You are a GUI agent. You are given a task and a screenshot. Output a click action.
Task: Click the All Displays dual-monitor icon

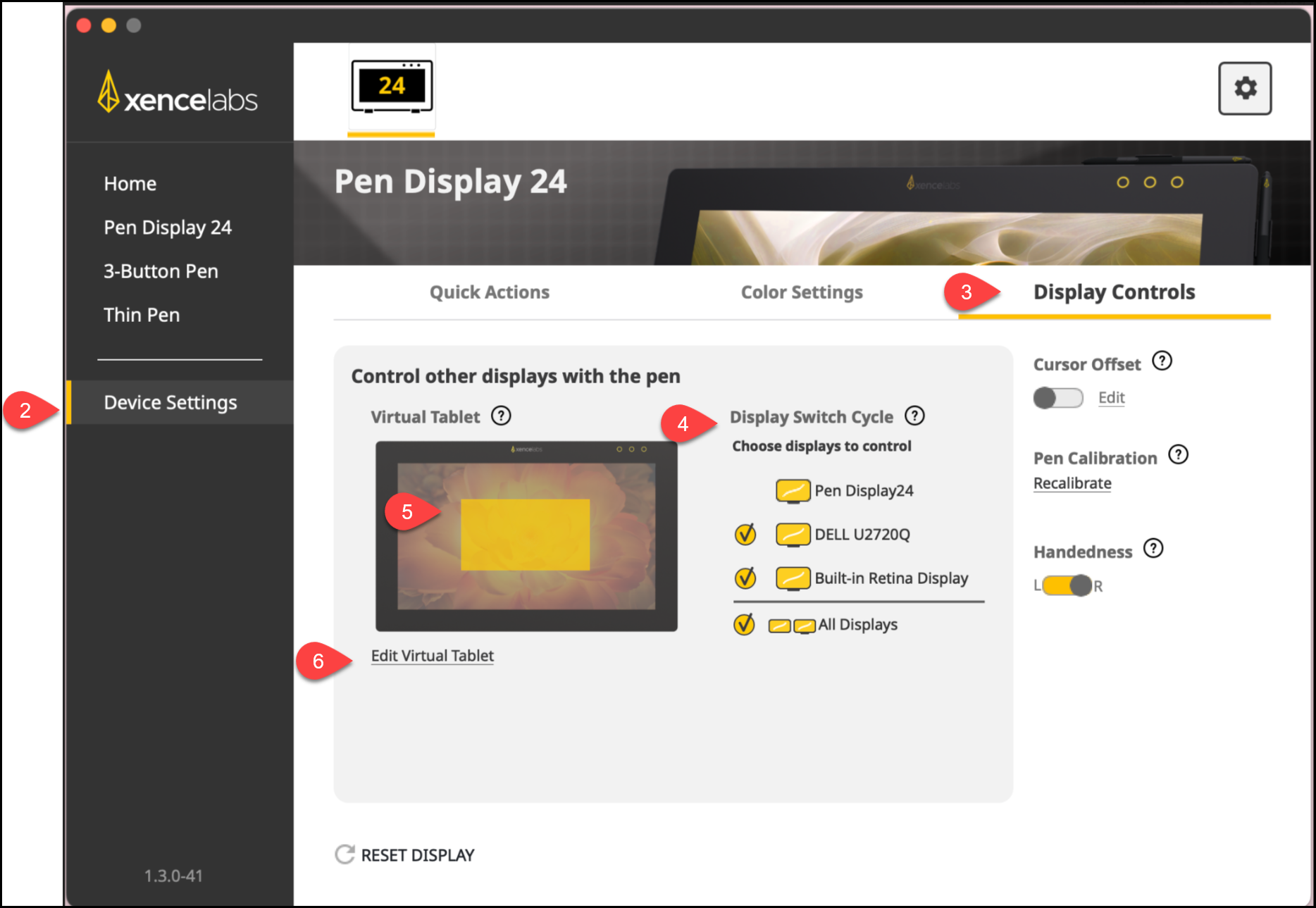click(x=792, y=626)
